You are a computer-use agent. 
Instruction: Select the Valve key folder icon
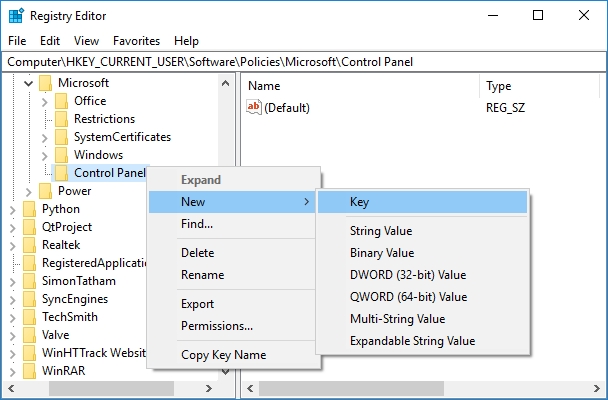click(30, 335)
